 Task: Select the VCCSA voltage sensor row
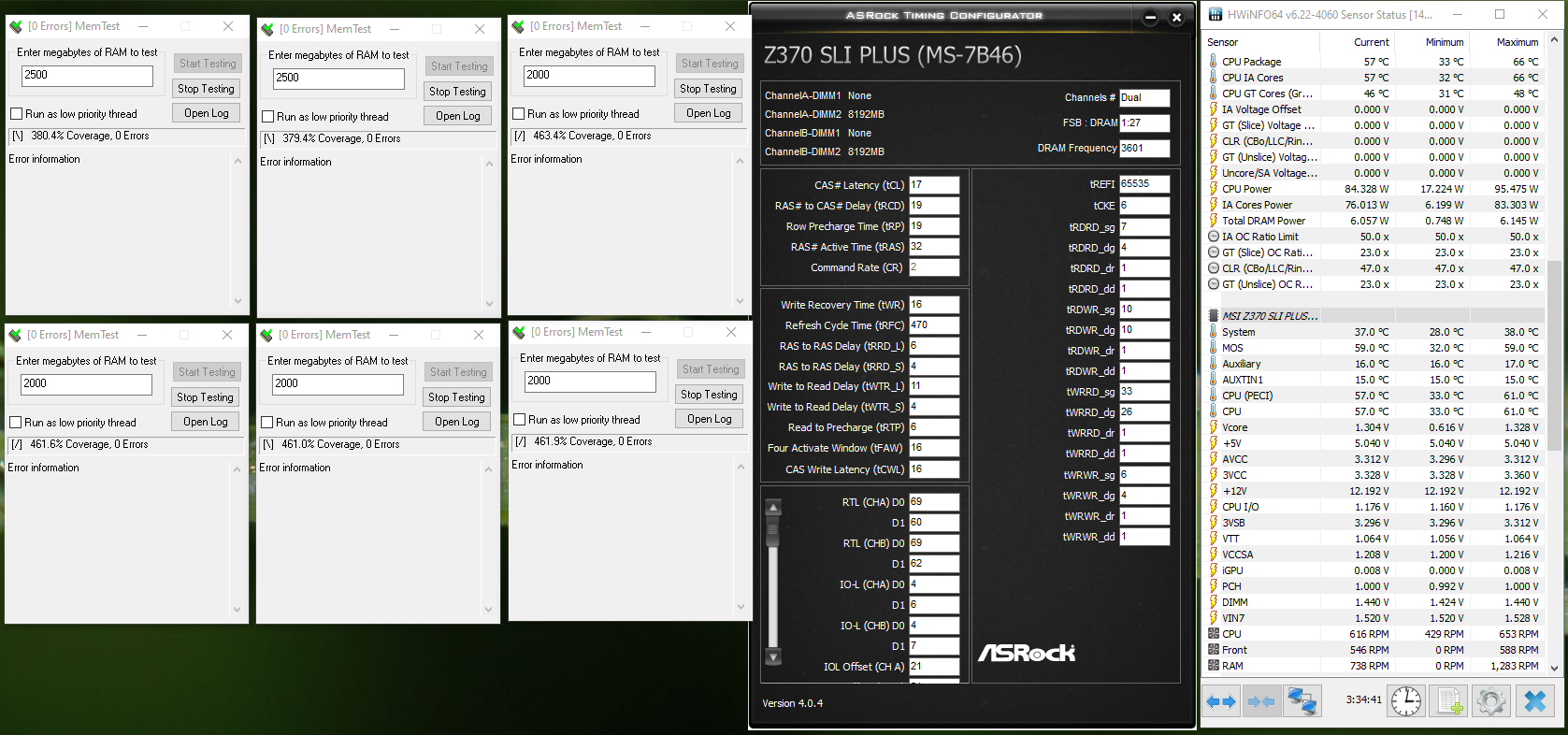pyautogui.click(x=1374, y=555)
